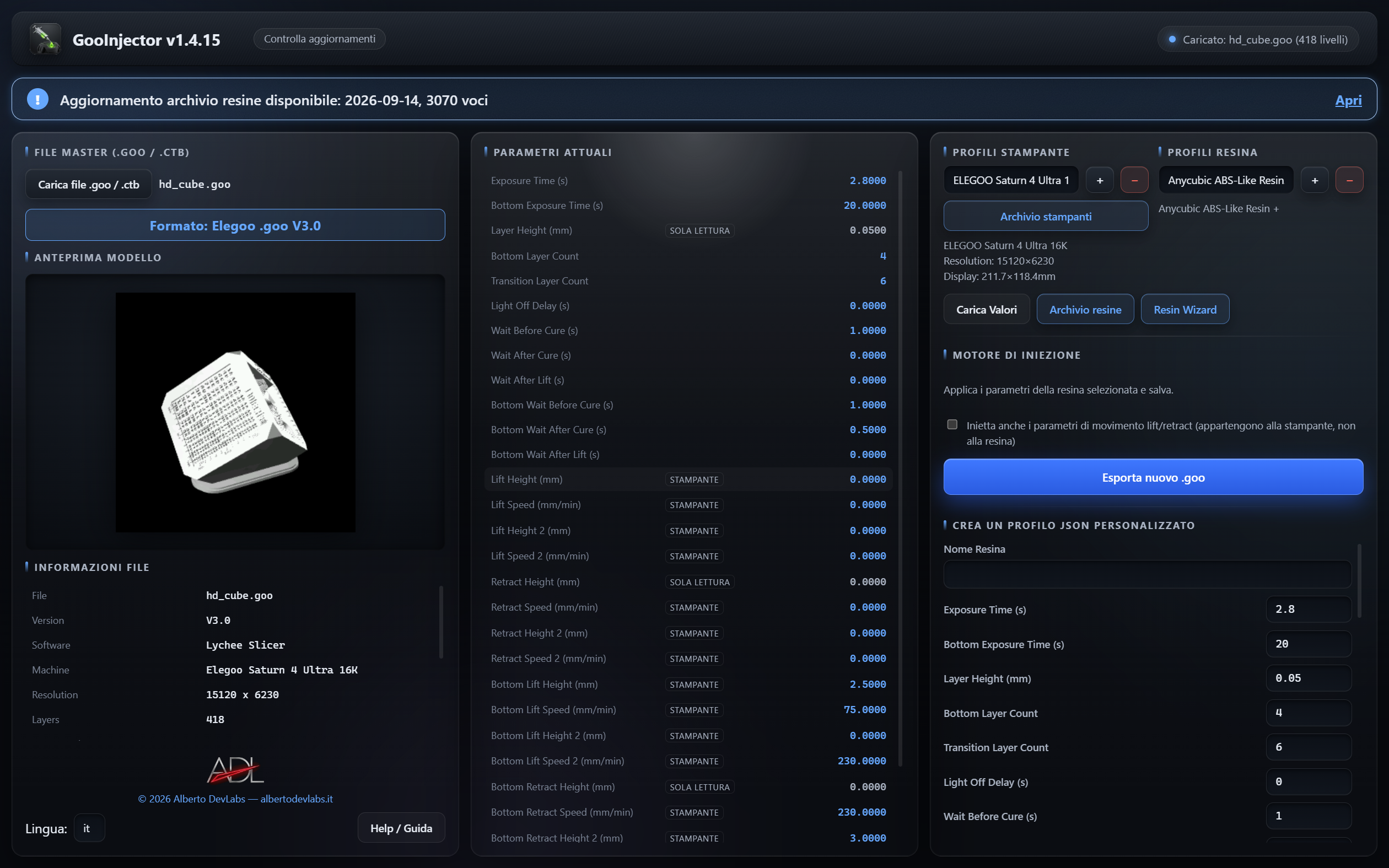1389x868 pixels.
Task: Click the blue info alert icon
Action: pos(38,99)
